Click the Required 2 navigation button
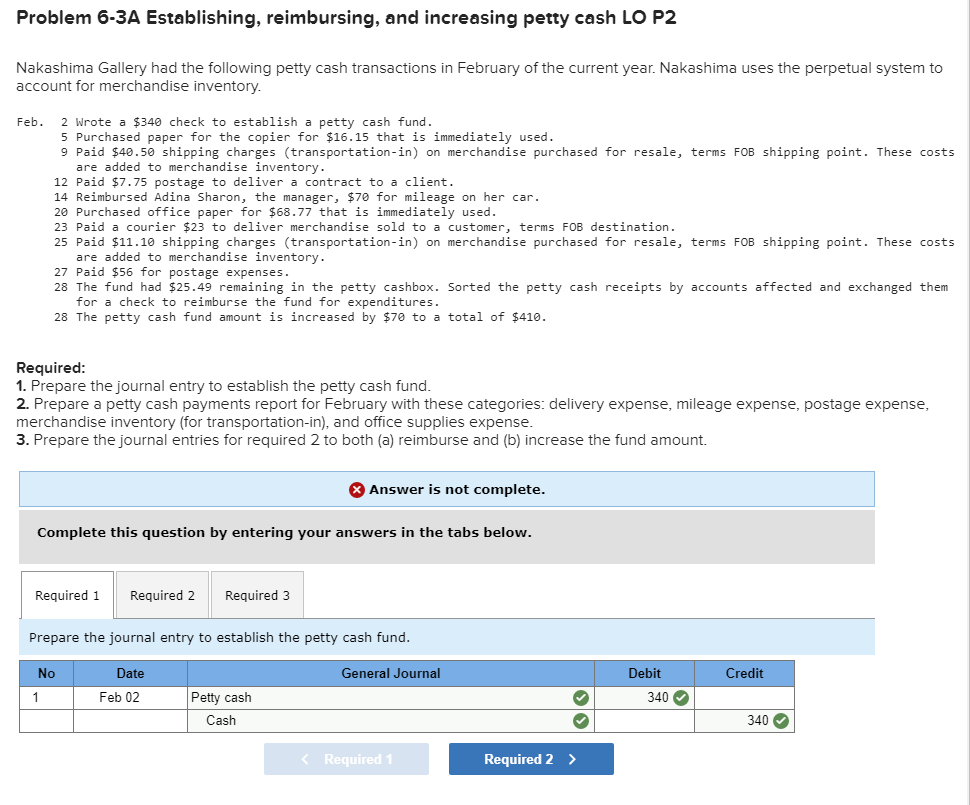This screenshot has width=970, height=805. pyautogui.click(x=531, y=759)
